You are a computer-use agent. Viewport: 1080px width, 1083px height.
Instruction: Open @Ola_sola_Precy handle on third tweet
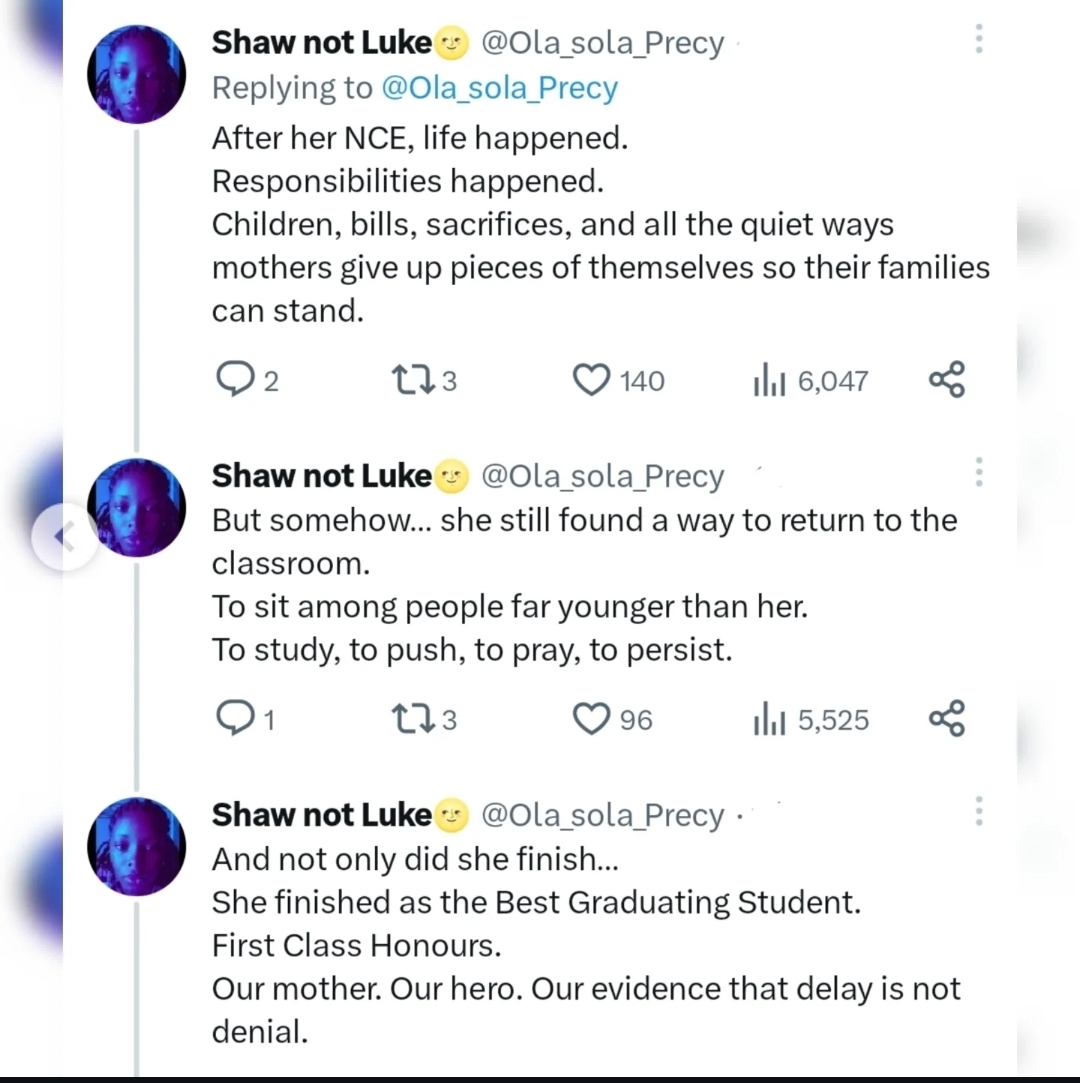602,816
